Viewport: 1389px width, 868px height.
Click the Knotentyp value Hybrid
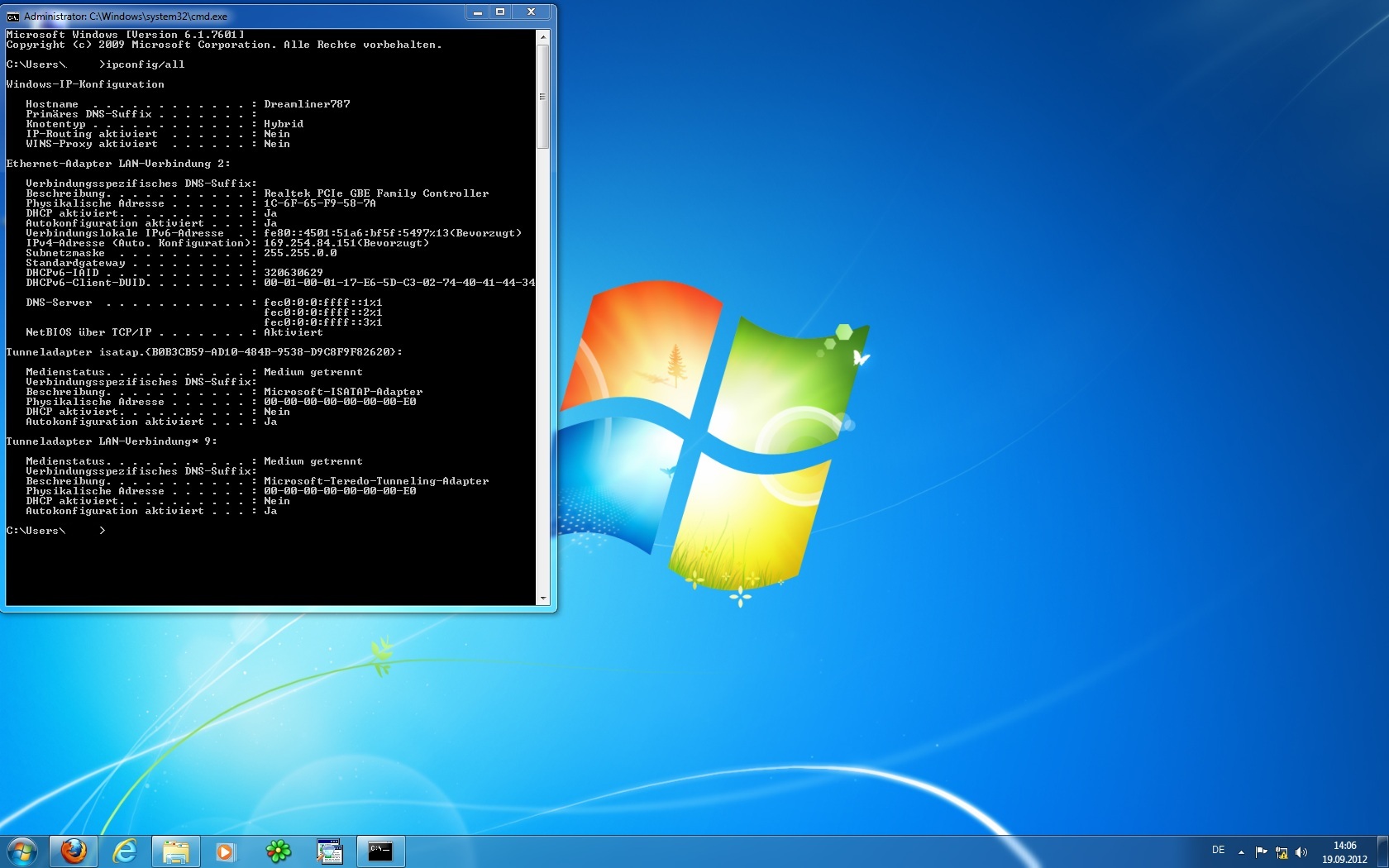coord(284,124)
